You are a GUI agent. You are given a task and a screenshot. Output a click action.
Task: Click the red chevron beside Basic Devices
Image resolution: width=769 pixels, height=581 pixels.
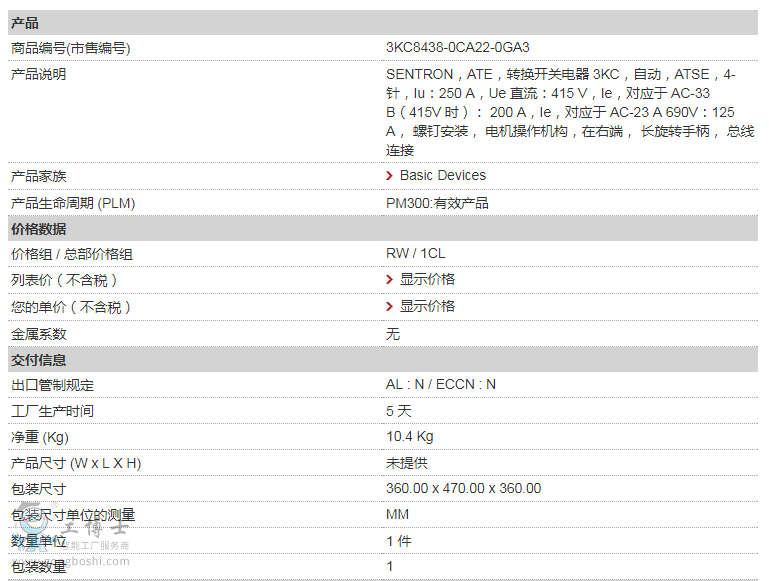tap(390, 176)
